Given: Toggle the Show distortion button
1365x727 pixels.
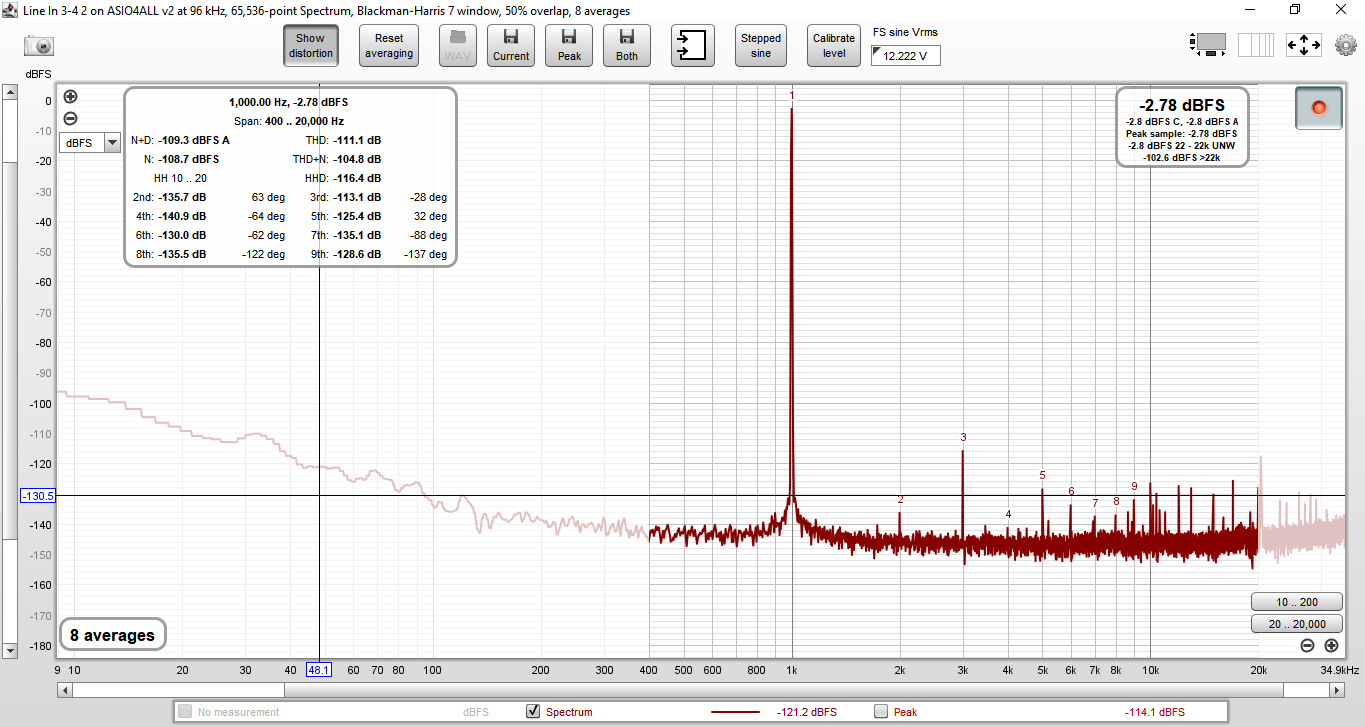Looking at the screenshot, I should click(310, 46).
